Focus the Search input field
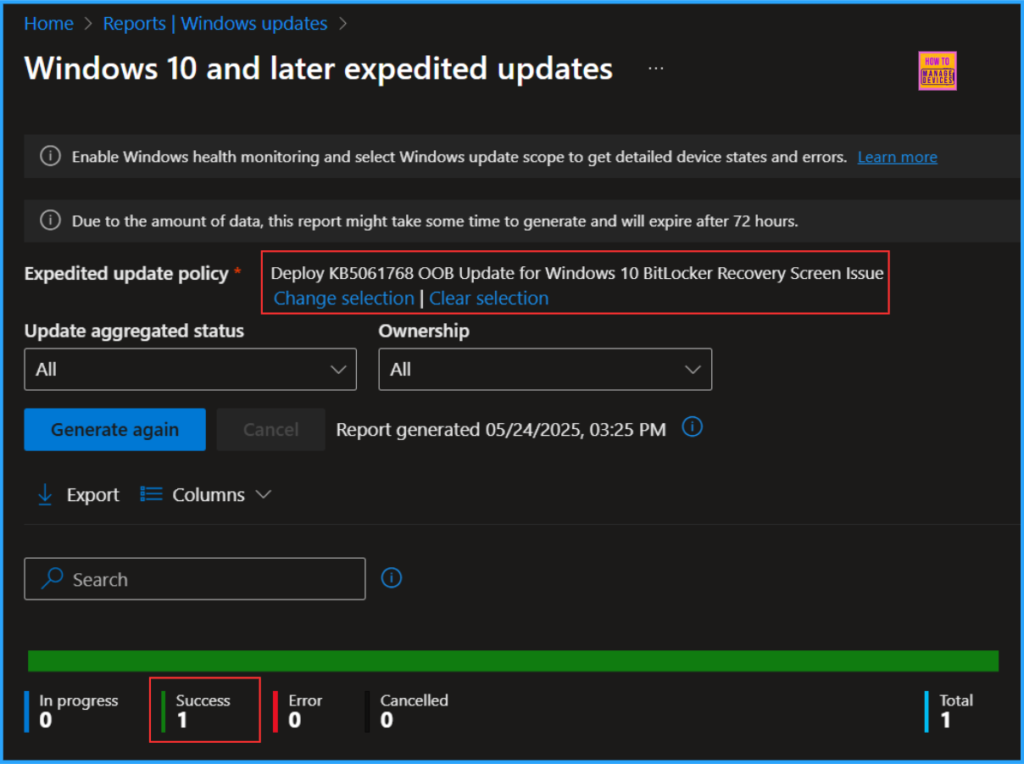This screenshot has height=764, width=1024. pyautogui.click(x=195, y=579)
